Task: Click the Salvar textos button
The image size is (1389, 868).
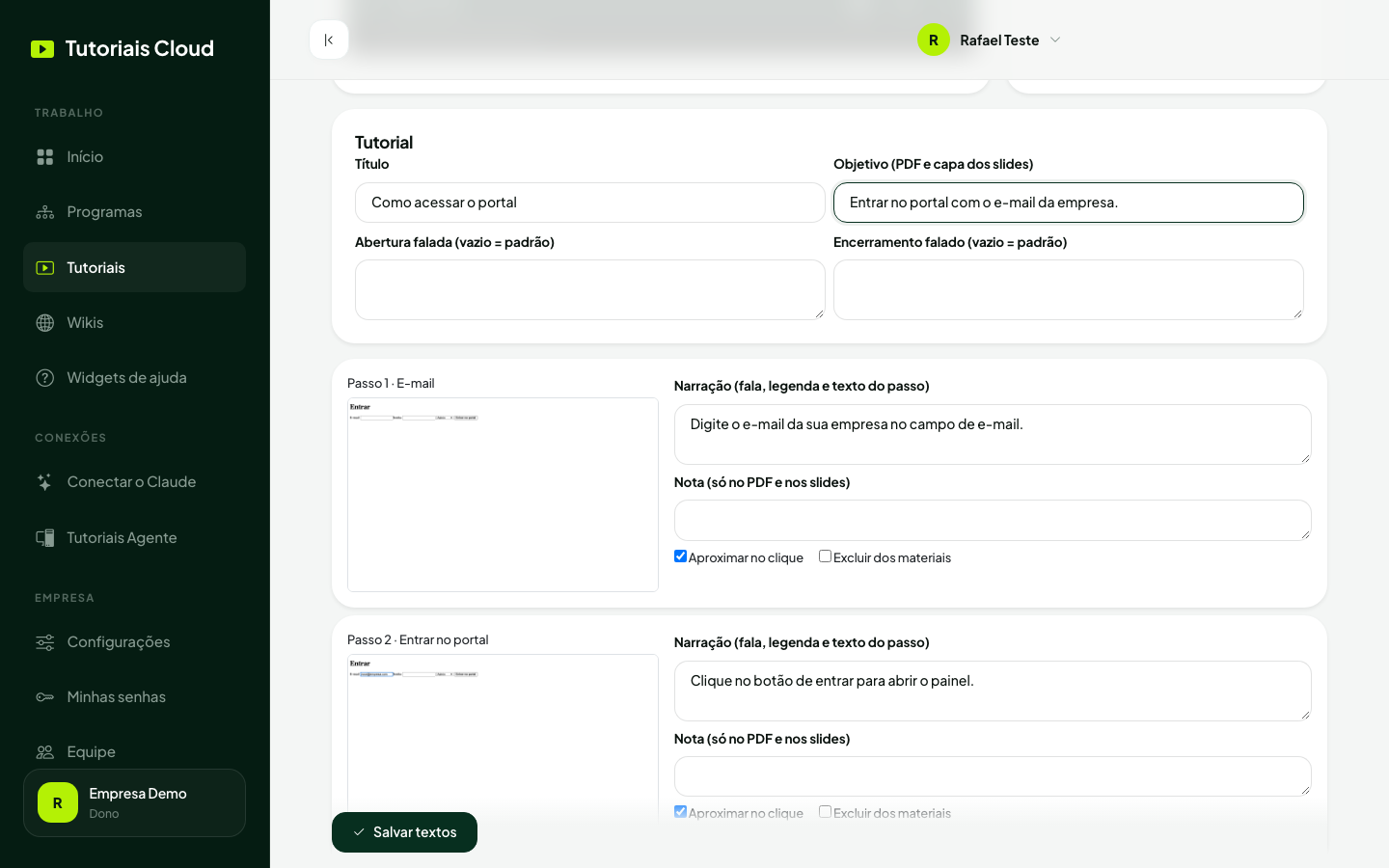Action: (x=404, y=832)
